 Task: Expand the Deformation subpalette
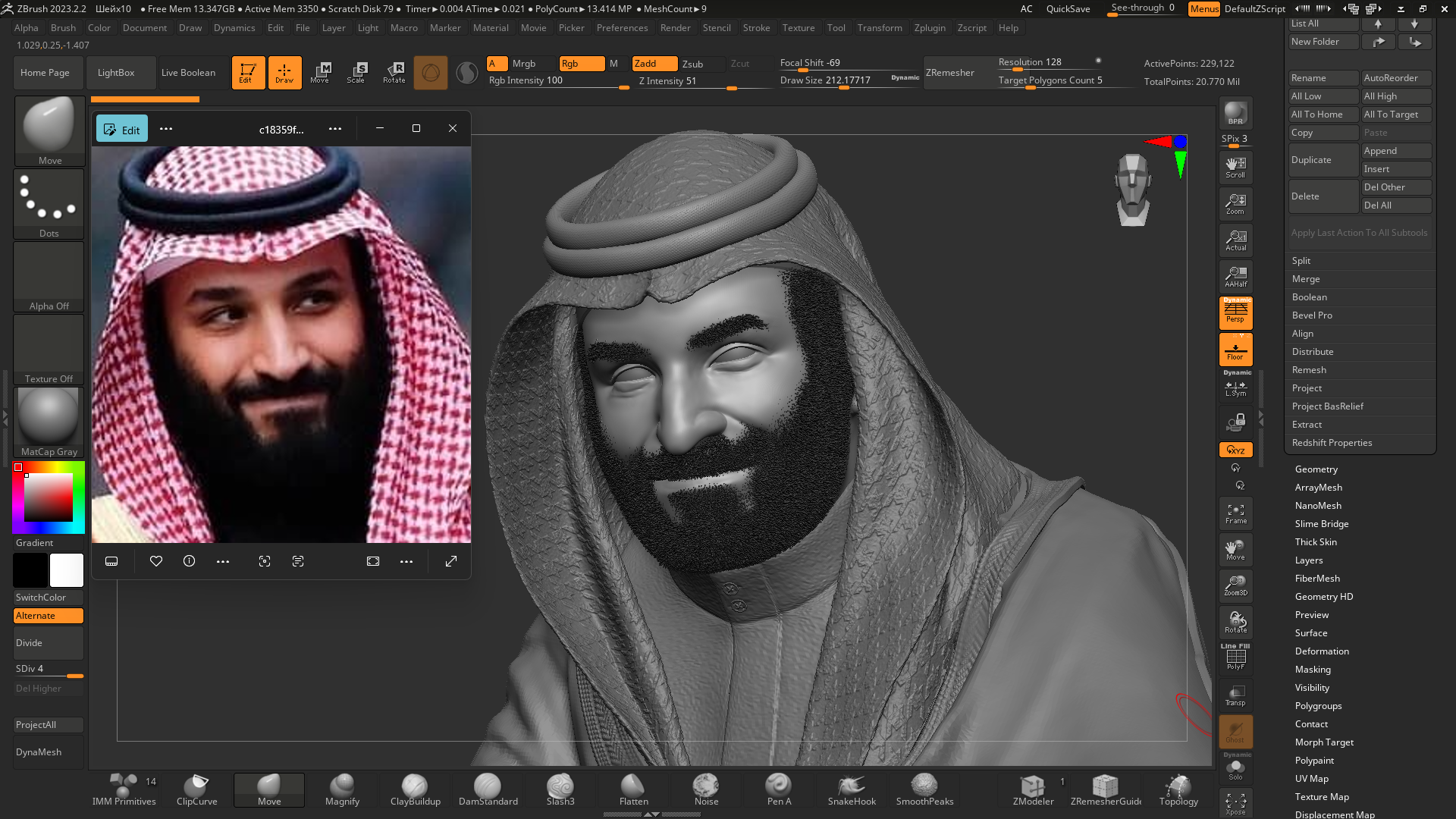point(1322,651)
